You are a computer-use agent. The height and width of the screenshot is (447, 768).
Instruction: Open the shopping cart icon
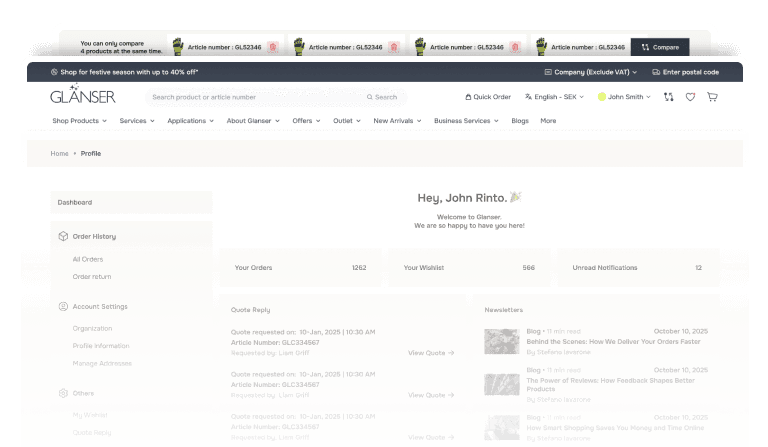point(712,97)
